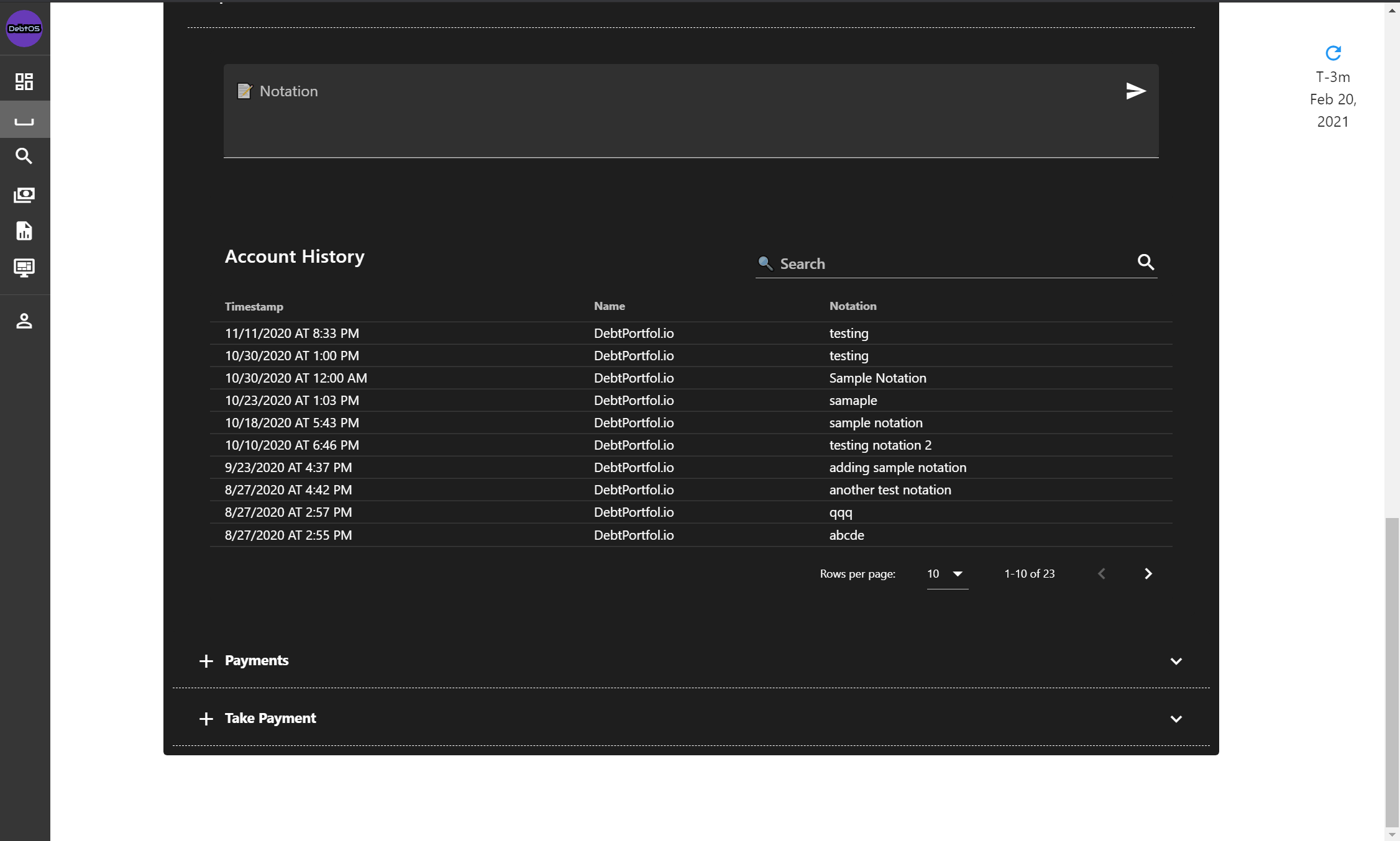Click the send notation arrow icon
The height and width of the screenshot is (841, 1400).
tap(1135, 91)
